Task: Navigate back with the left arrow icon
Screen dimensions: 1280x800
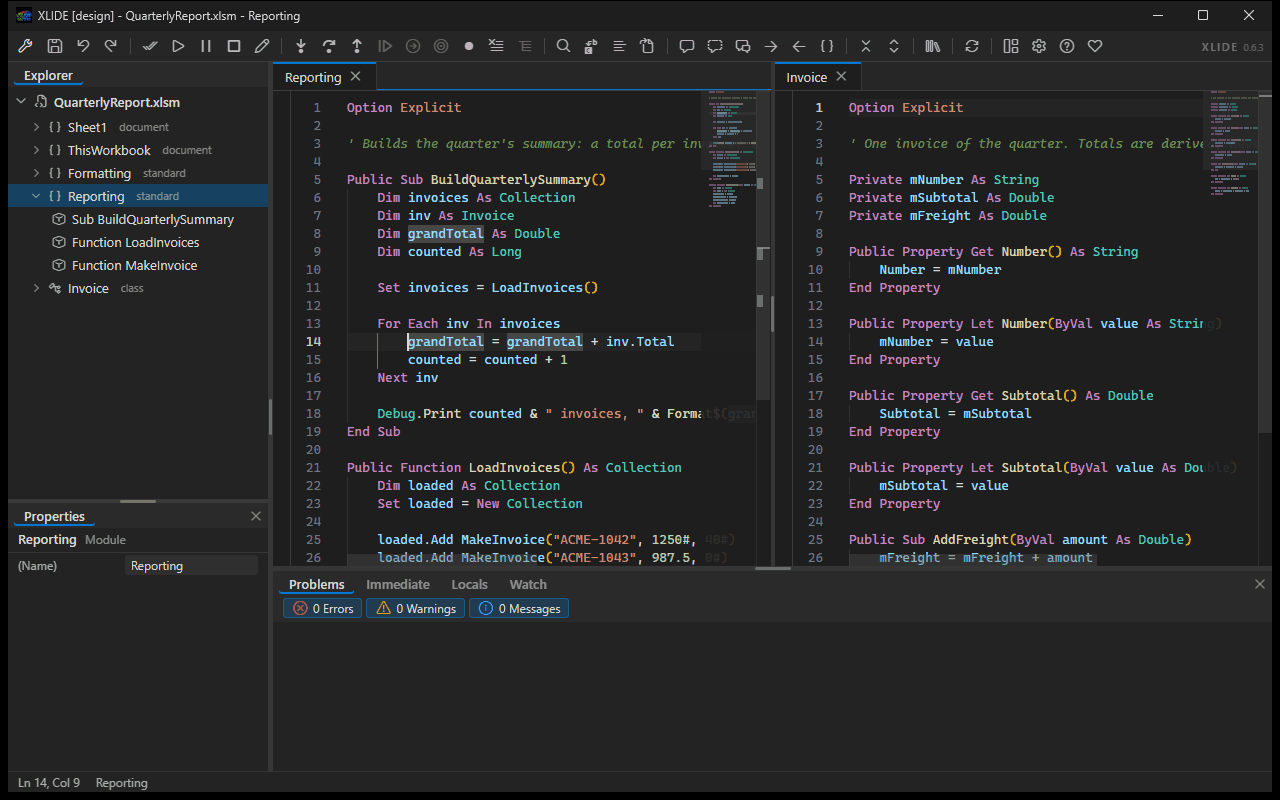Action: pos(799,46)
